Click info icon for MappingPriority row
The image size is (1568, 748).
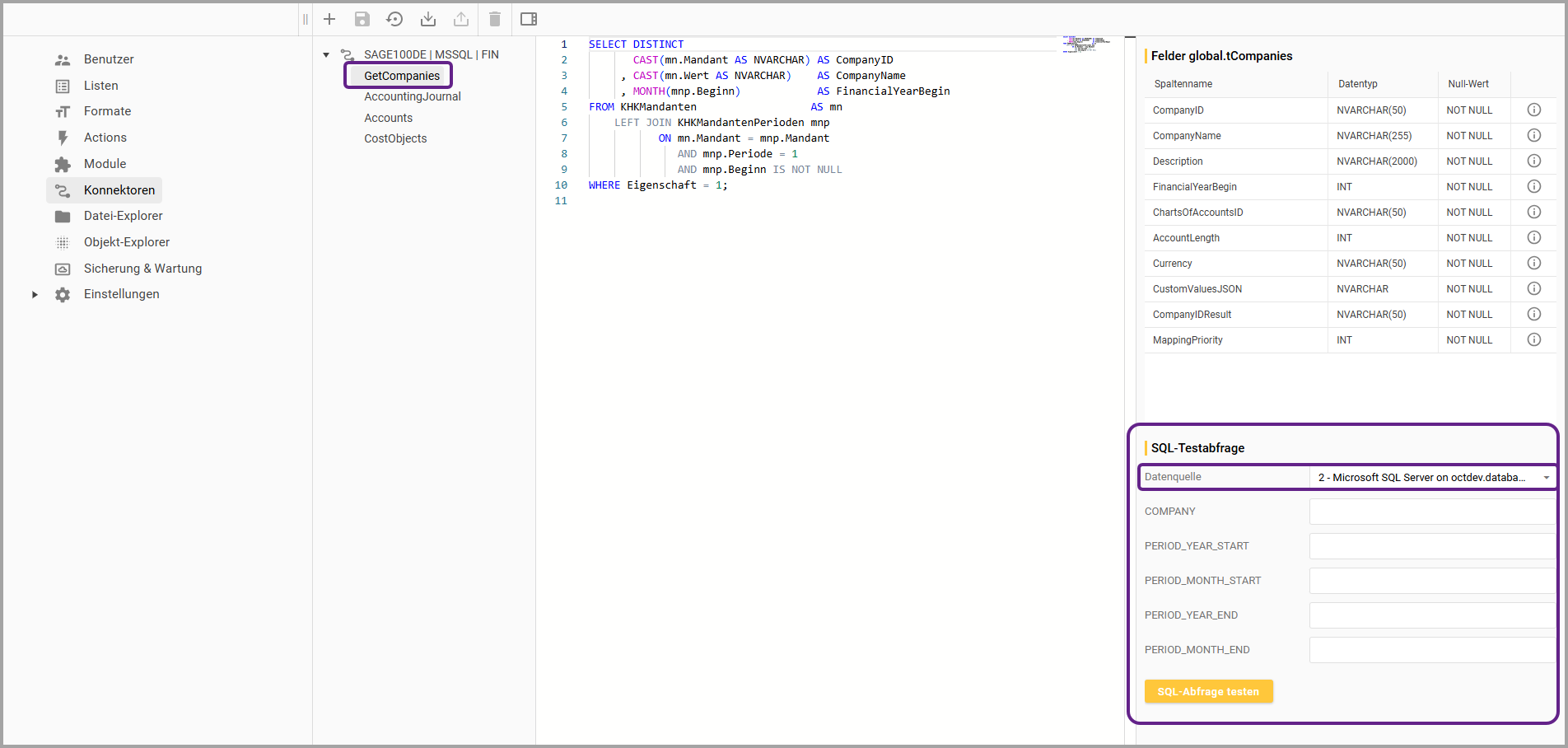click(1533, 339)
